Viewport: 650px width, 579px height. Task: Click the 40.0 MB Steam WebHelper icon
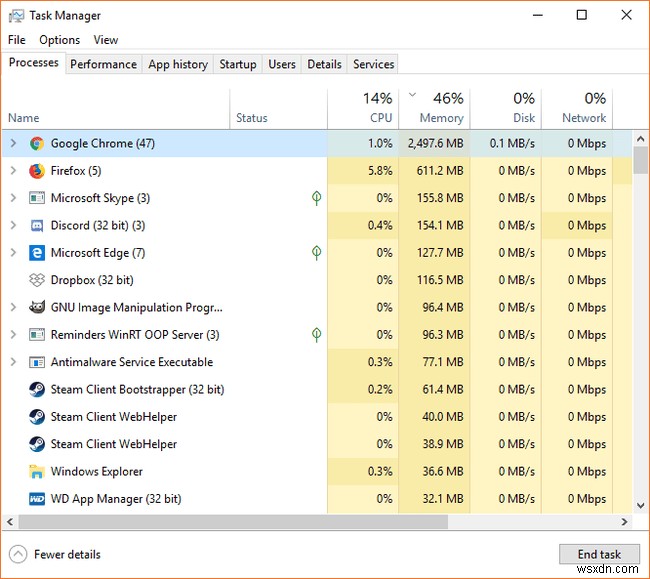click(37, 417)
